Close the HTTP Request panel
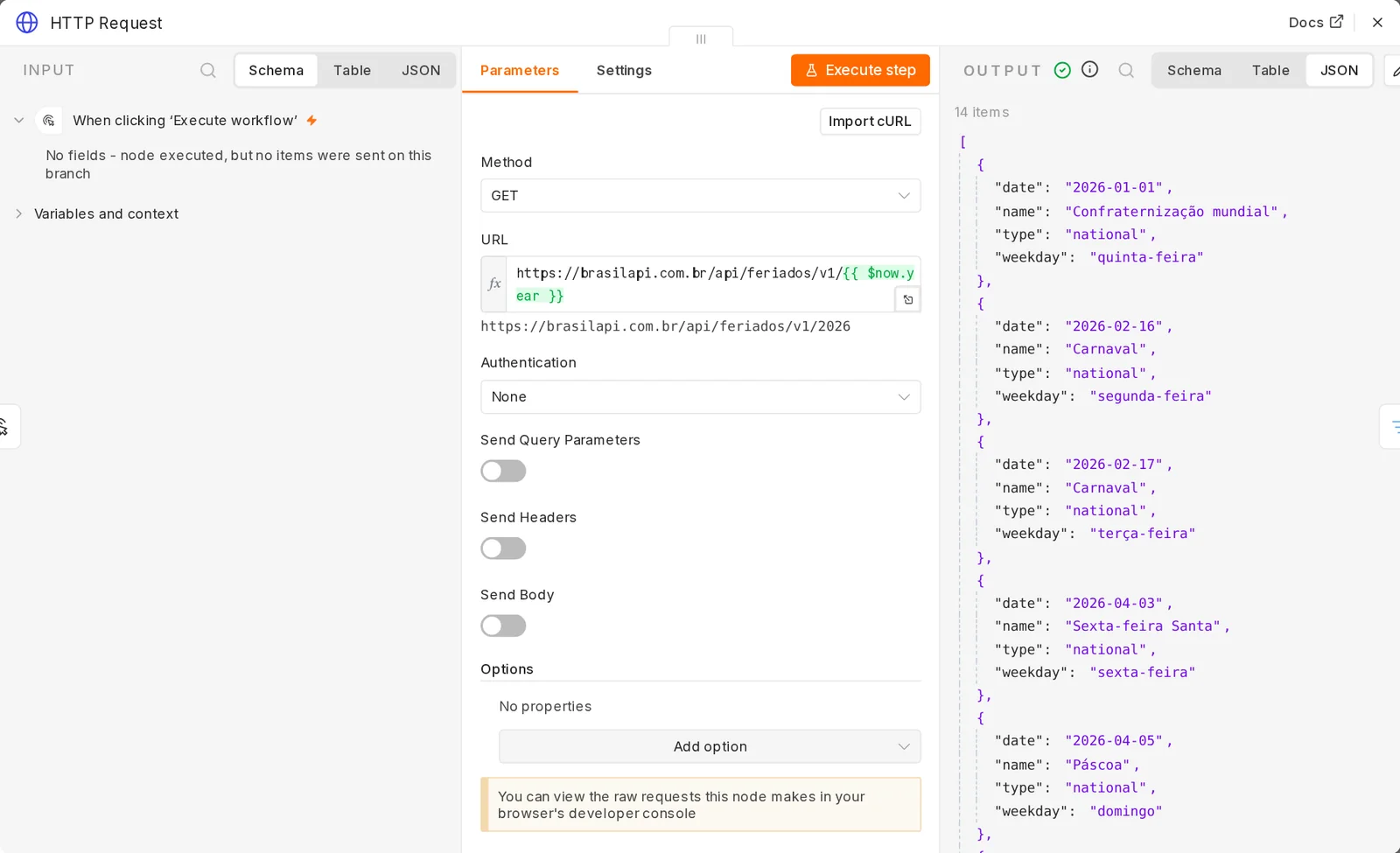This screenshot has width=1400, height=853. [x=1377, y=23]
